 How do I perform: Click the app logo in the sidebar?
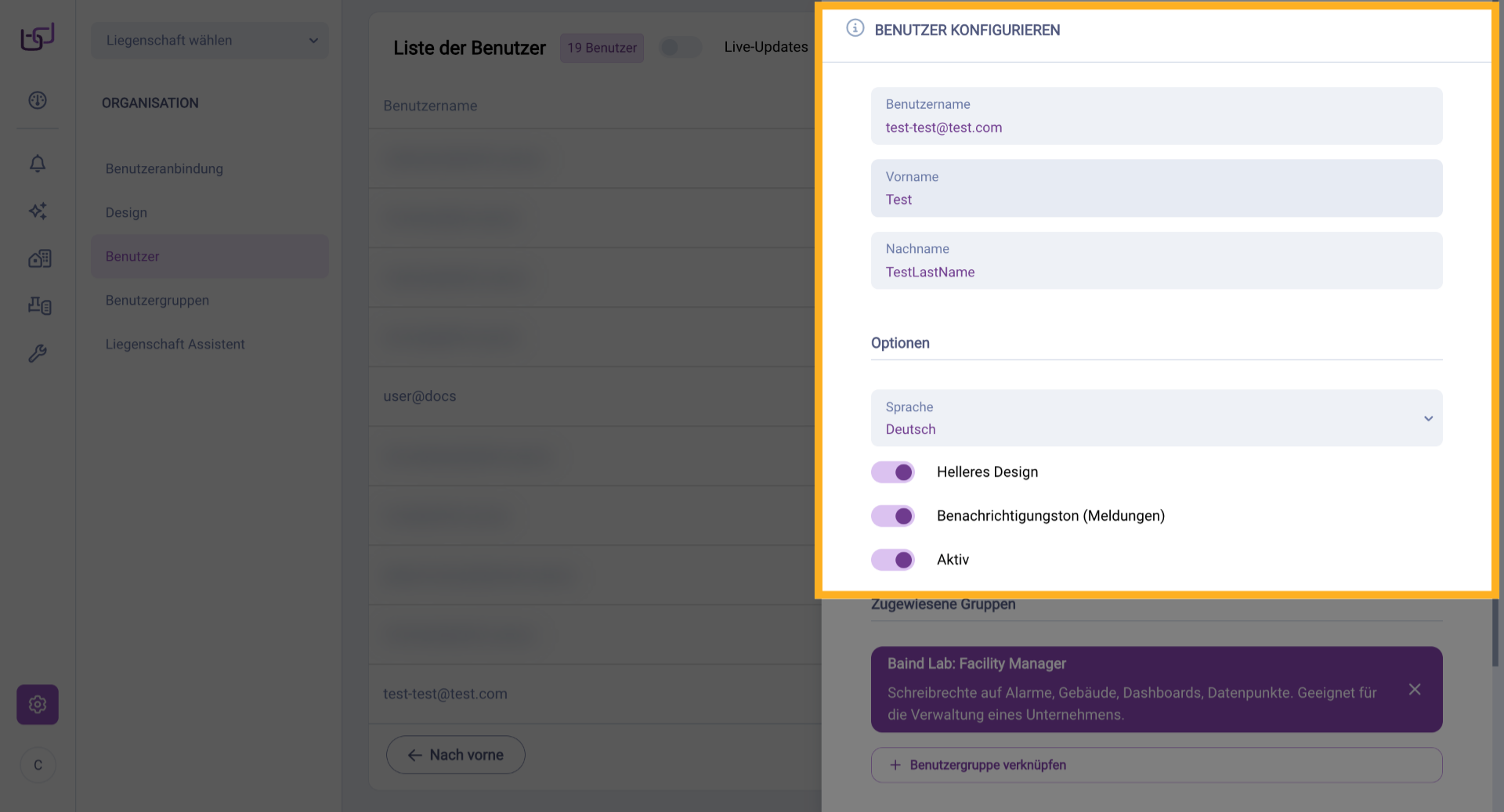[38, 37]
